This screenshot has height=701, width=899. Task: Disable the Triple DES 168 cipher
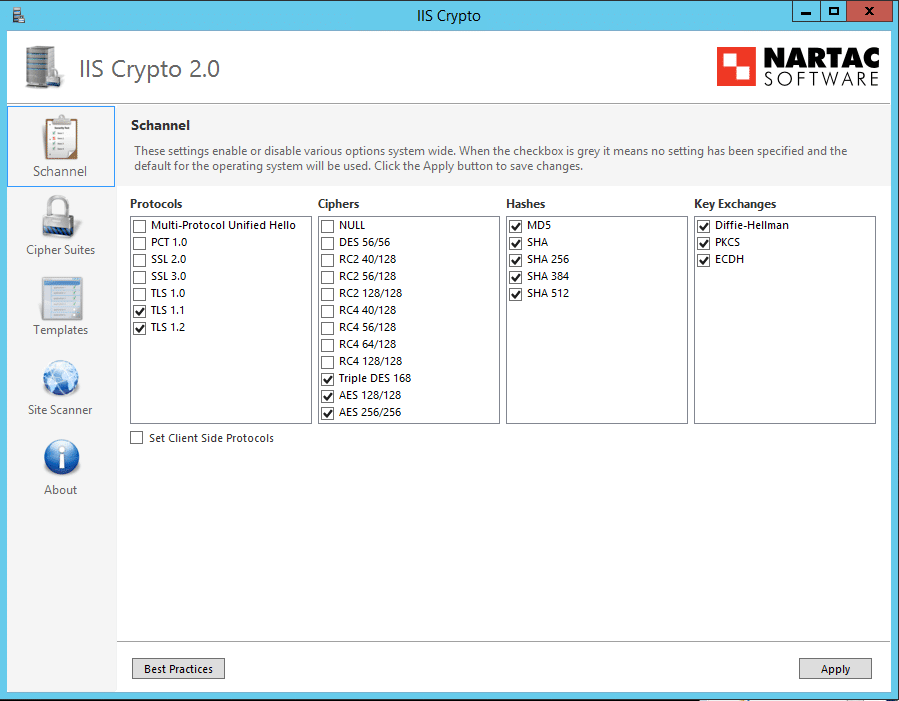click(x=327, y=378)
